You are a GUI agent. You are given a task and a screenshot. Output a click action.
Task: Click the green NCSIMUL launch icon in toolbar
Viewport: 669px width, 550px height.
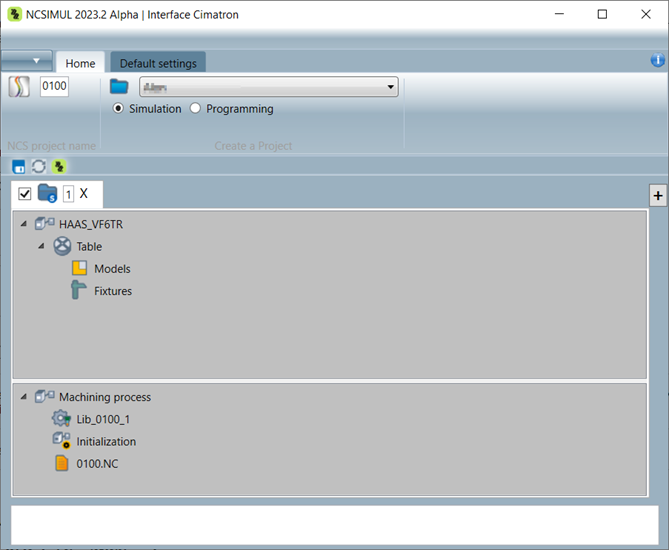coord(59,166)
